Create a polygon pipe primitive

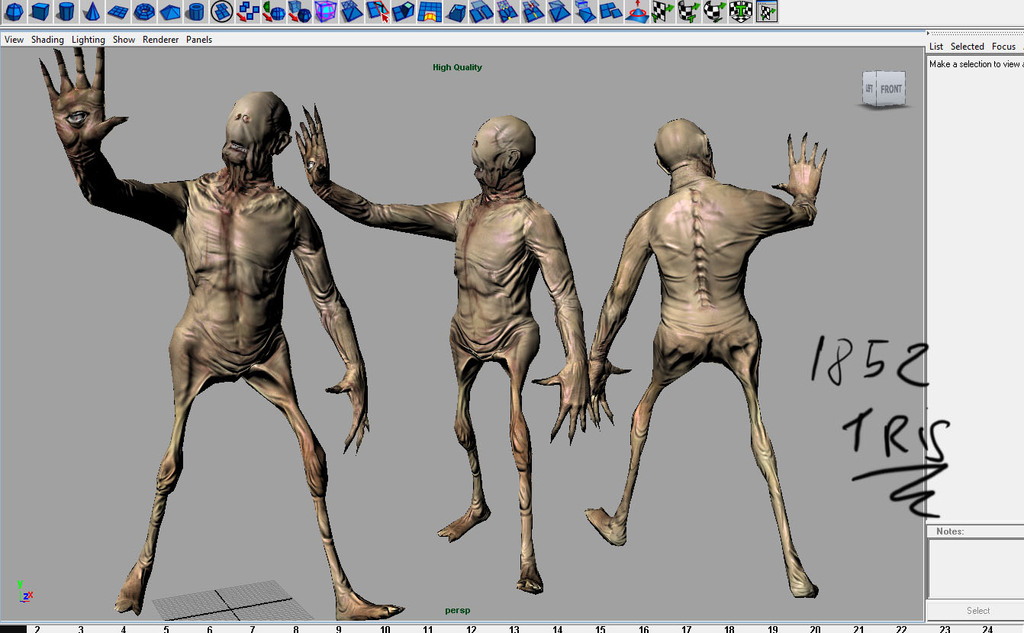pyautogui.click(x=196, y=12)
